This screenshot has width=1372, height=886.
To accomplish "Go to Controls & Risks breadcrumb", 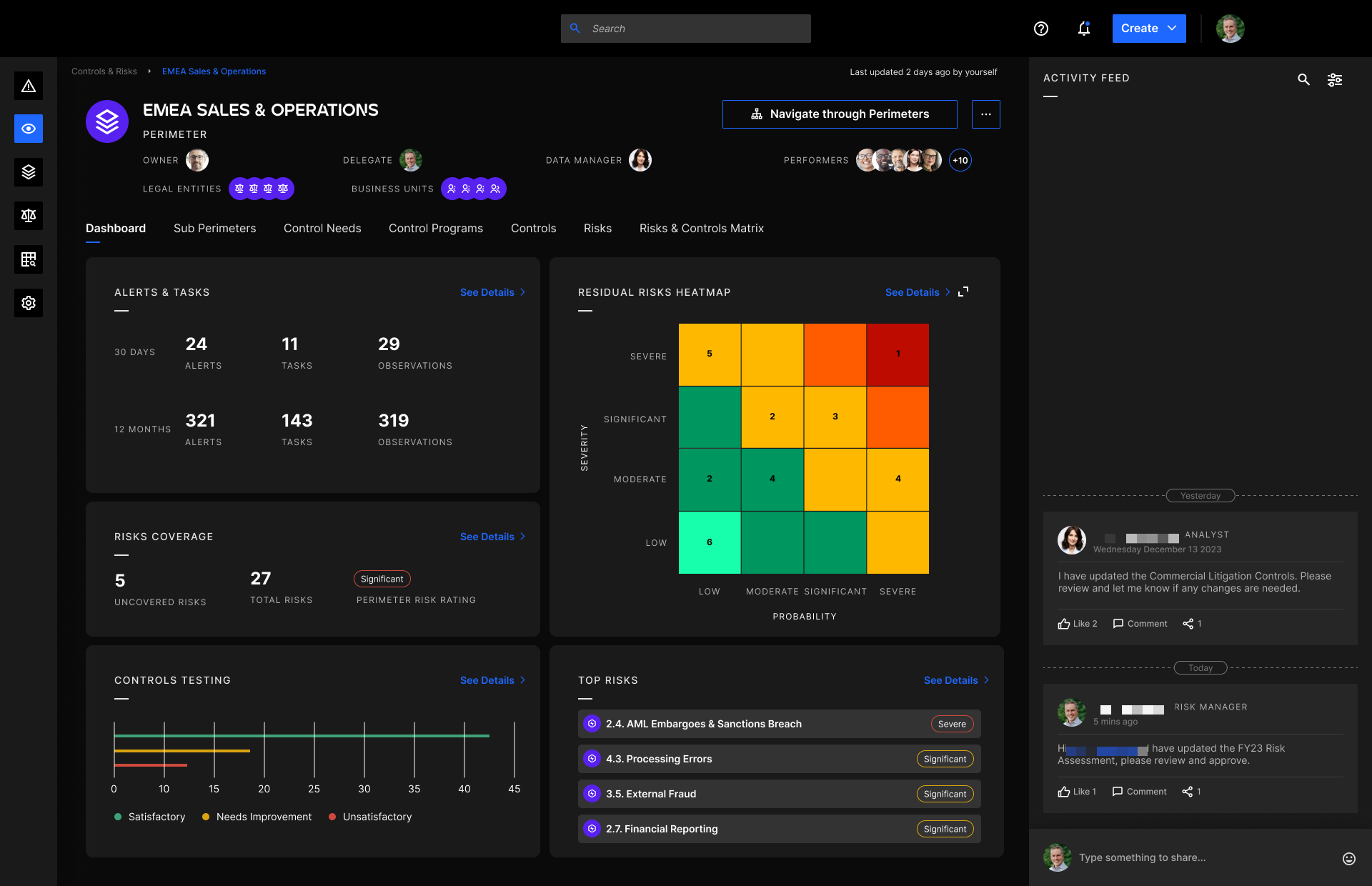I will coord(104,71).
